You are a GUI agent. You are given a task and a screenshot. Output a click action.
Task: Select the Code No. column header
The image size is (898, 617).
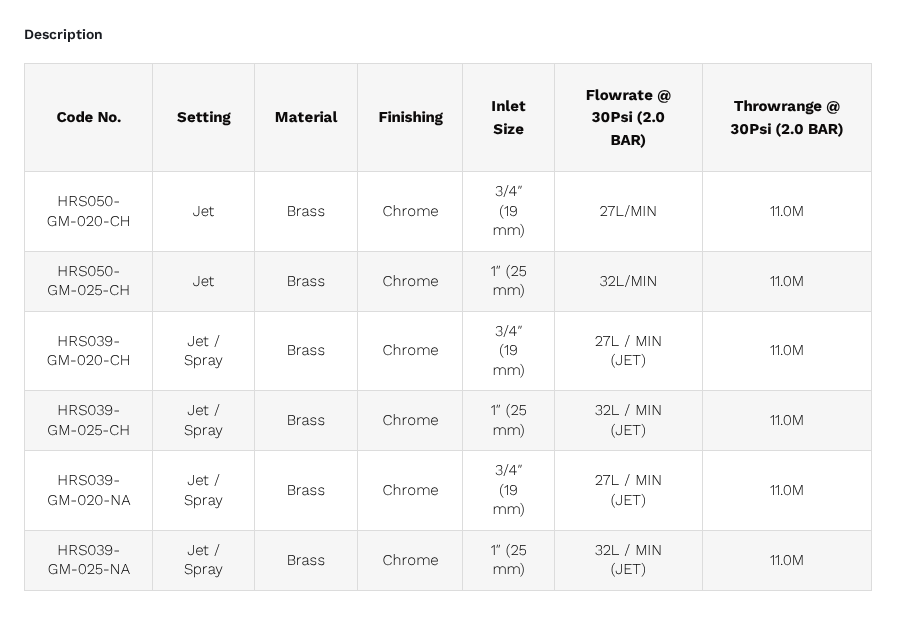point(89,117)
